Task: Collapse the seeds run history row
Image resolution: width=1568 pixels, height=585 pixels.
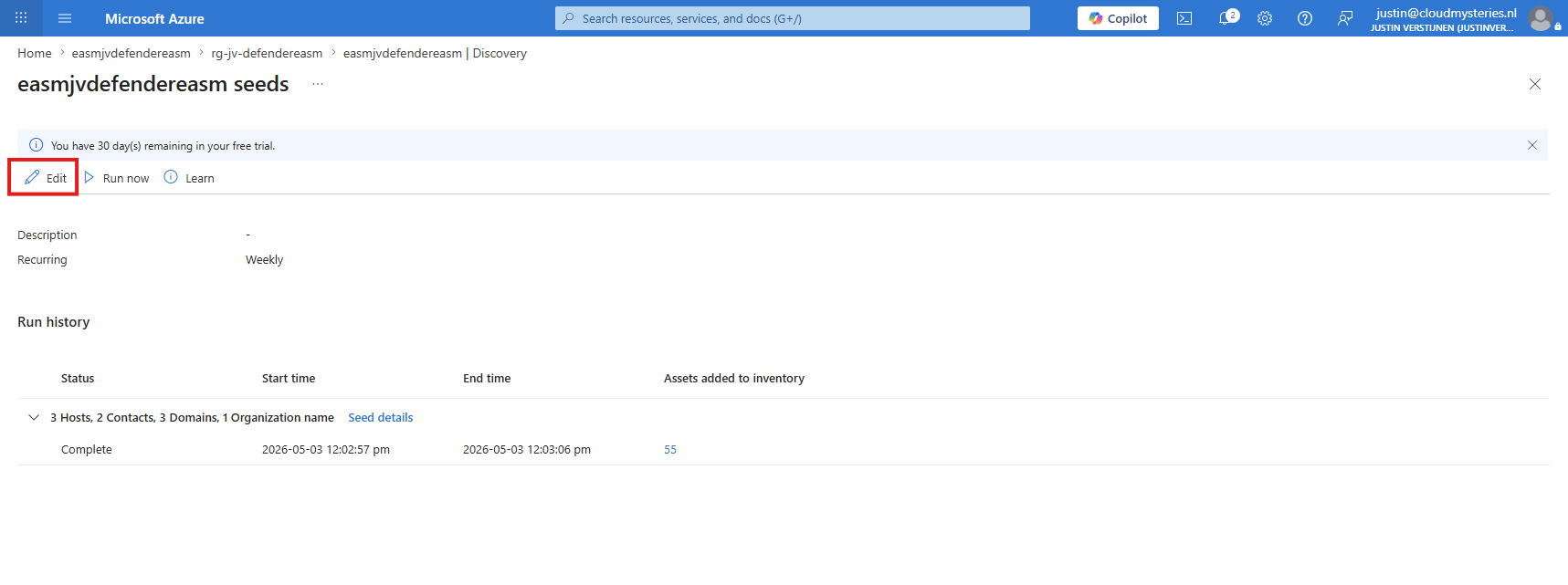Action: pyautogui.click(x=34, y=417)
